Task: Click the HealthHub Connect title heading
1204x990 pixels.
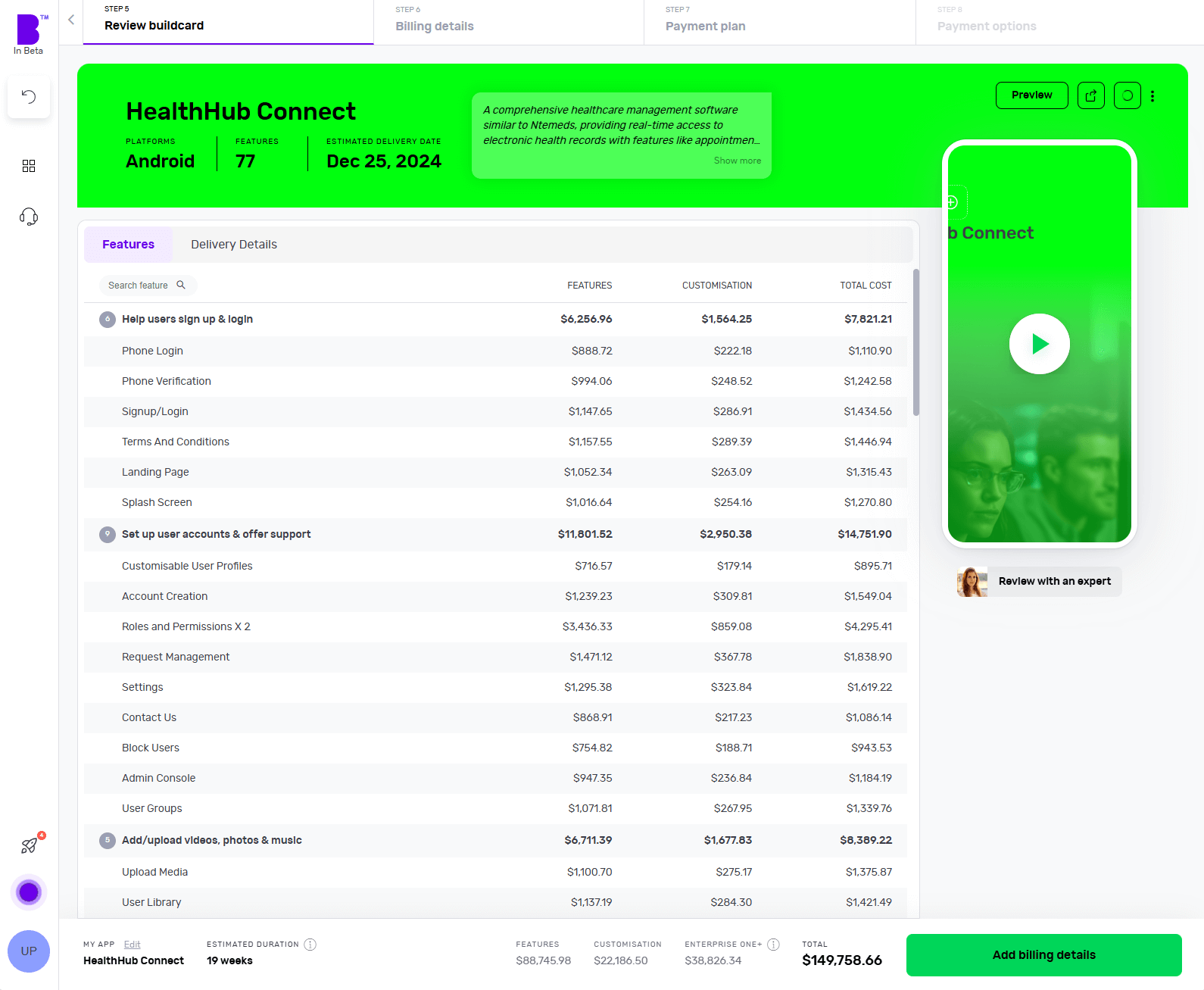Action: [241, 111]
